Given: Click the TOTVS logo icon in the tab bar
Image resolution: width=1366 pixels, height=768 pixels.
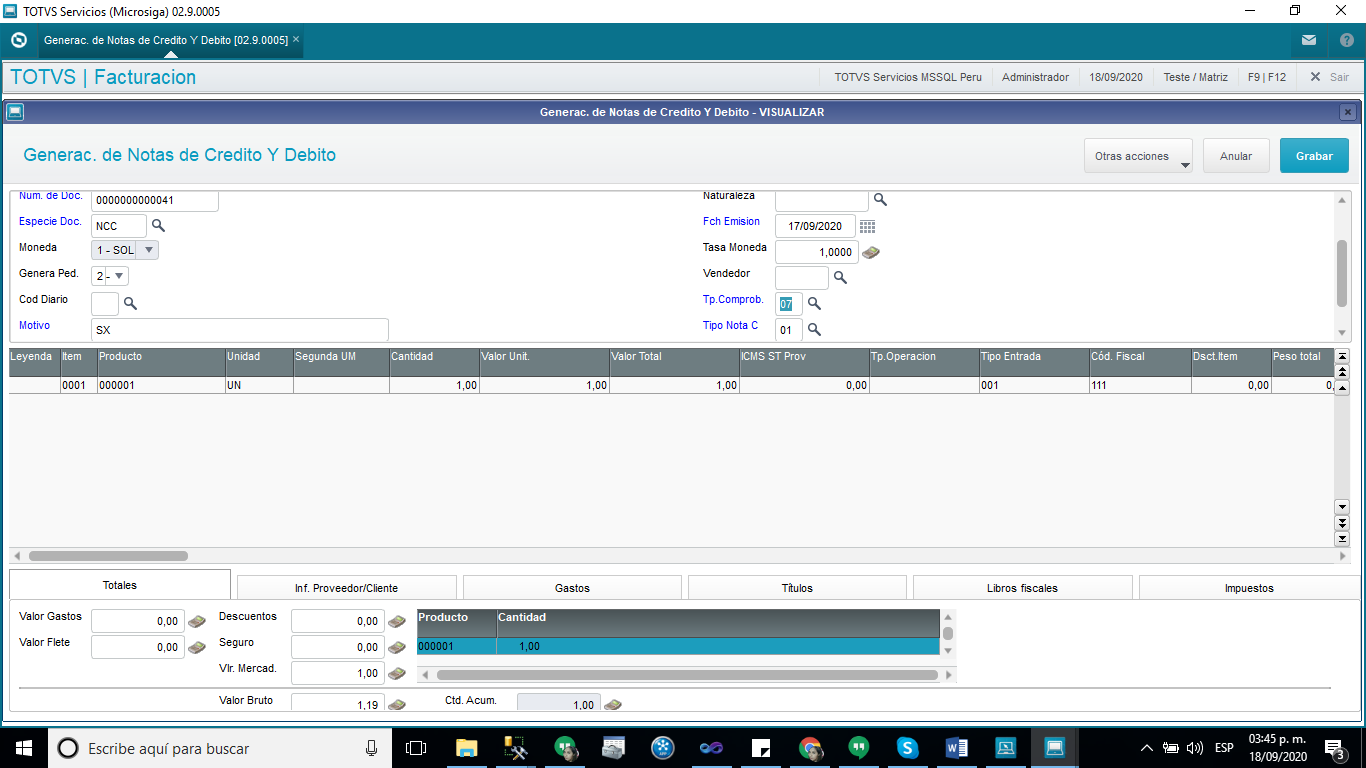Looking at the screenshot, I should pyautogui.click(x=18, y=40).
